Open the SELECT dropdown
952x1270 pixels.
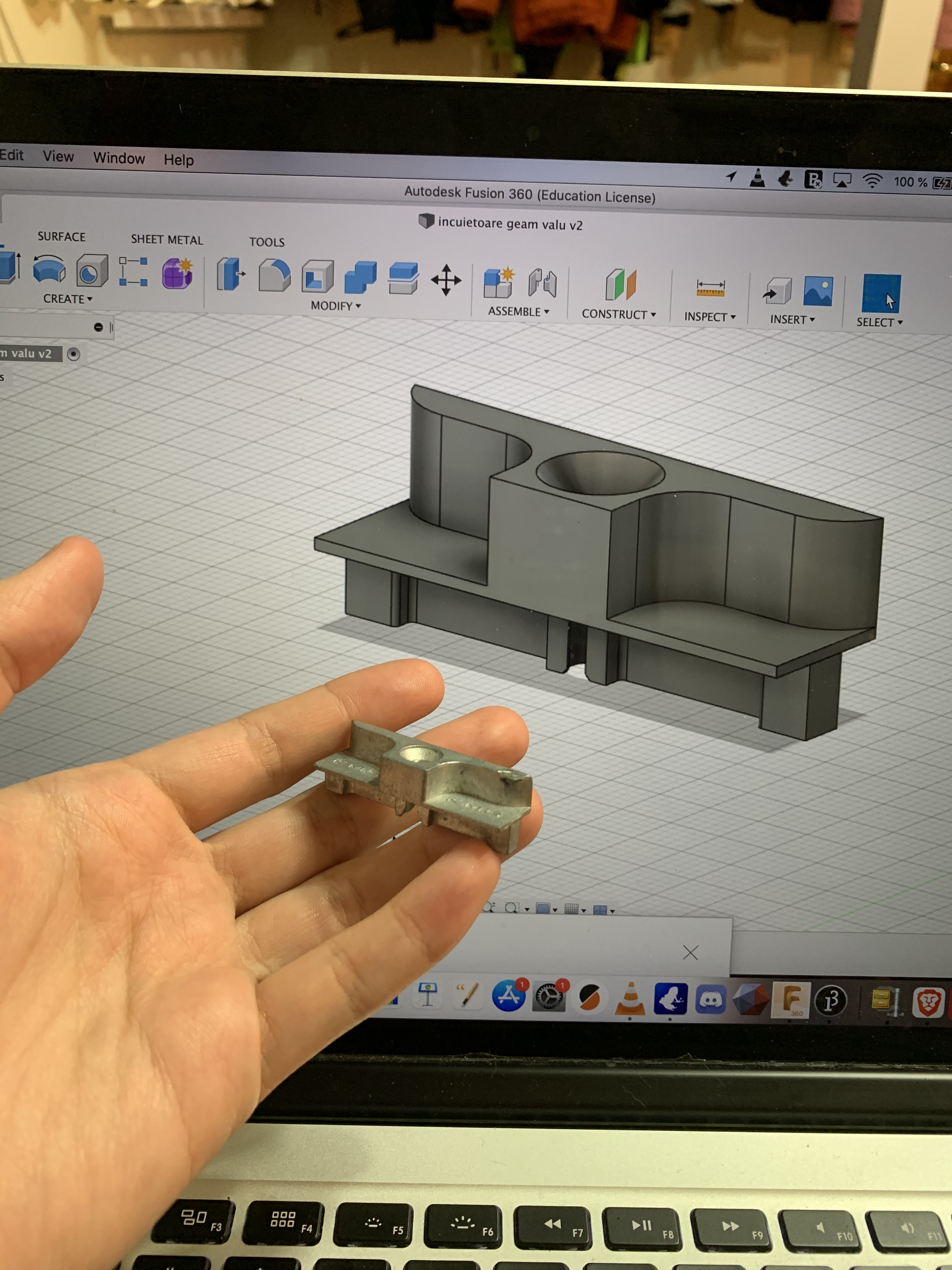point(880,323)
